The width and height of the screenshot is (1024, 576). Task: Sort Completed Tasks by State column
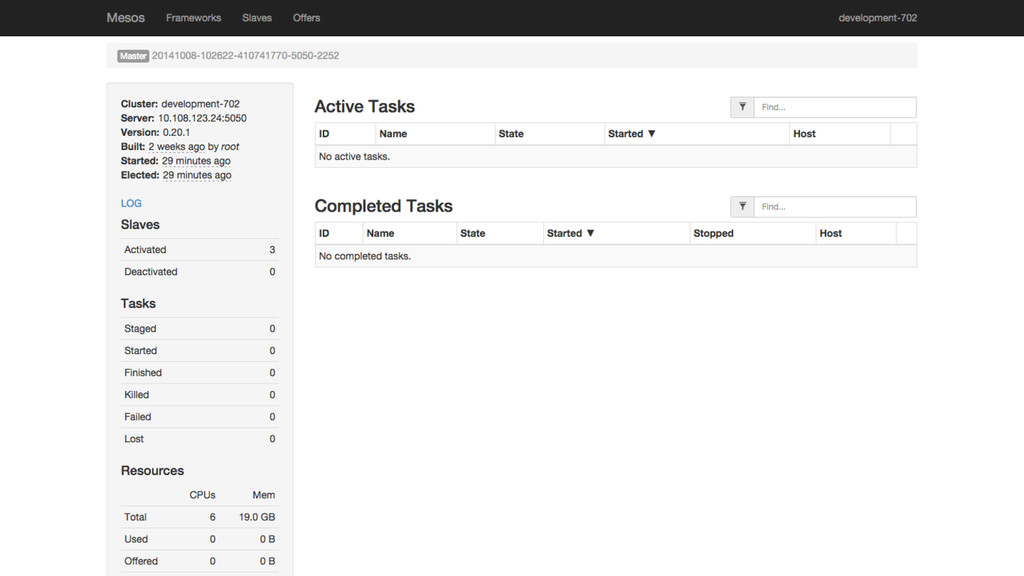472,233
